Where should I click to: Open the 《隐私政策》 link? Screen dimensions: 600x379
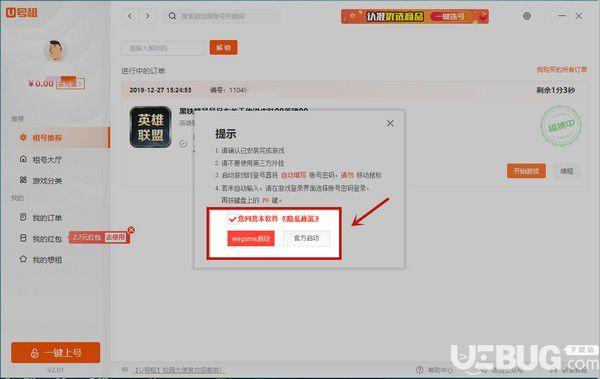click(300, 219)
